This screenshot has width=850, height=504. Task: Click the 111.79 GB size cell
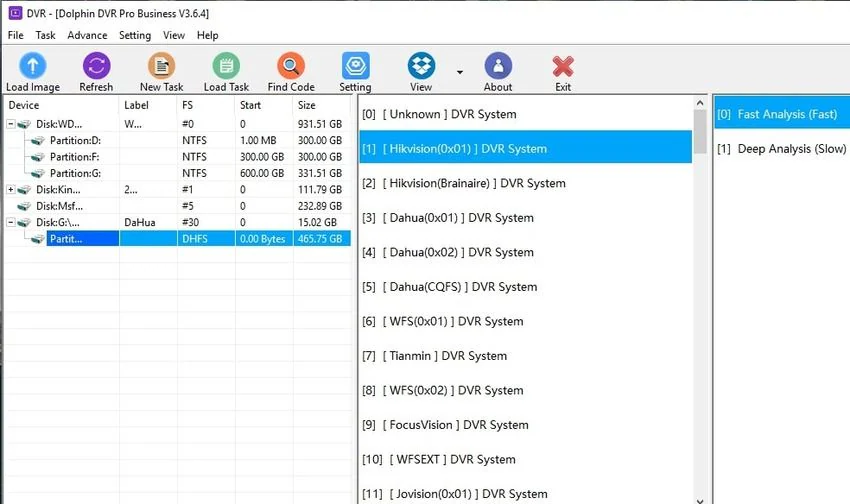320,190
